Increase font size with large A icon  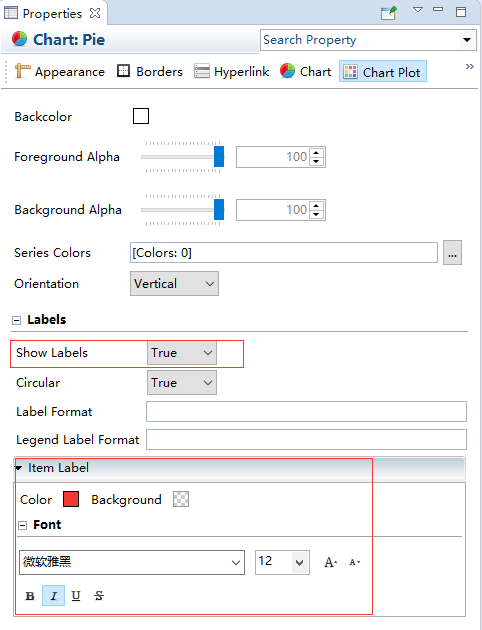click(x=331, y=562)
